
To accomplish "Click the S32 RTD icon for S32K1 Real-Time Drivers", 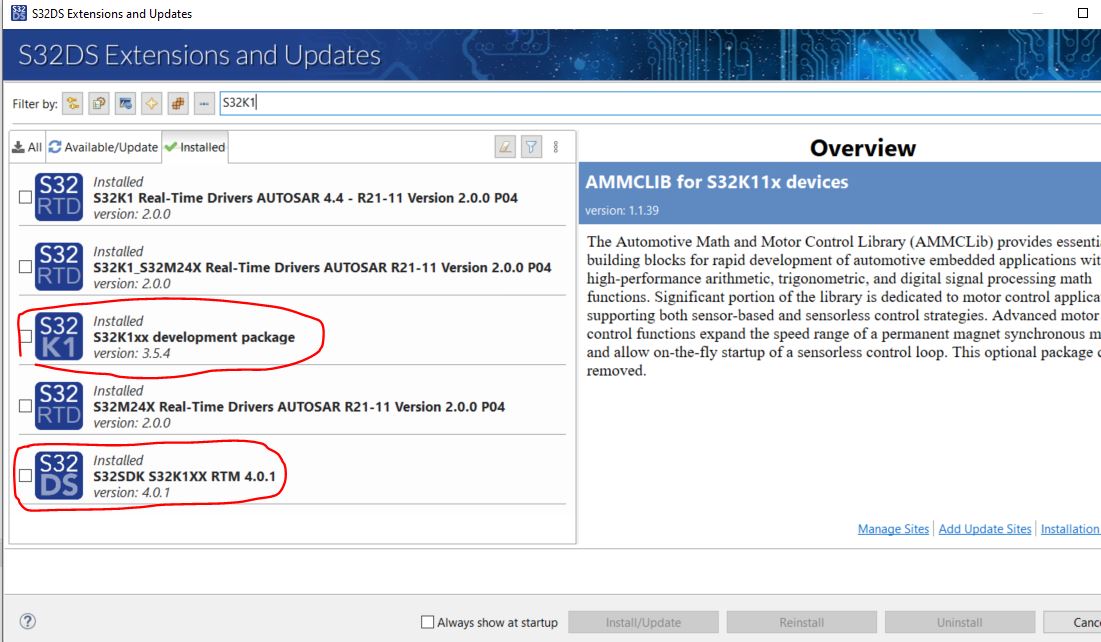I will tap(57, 195).
